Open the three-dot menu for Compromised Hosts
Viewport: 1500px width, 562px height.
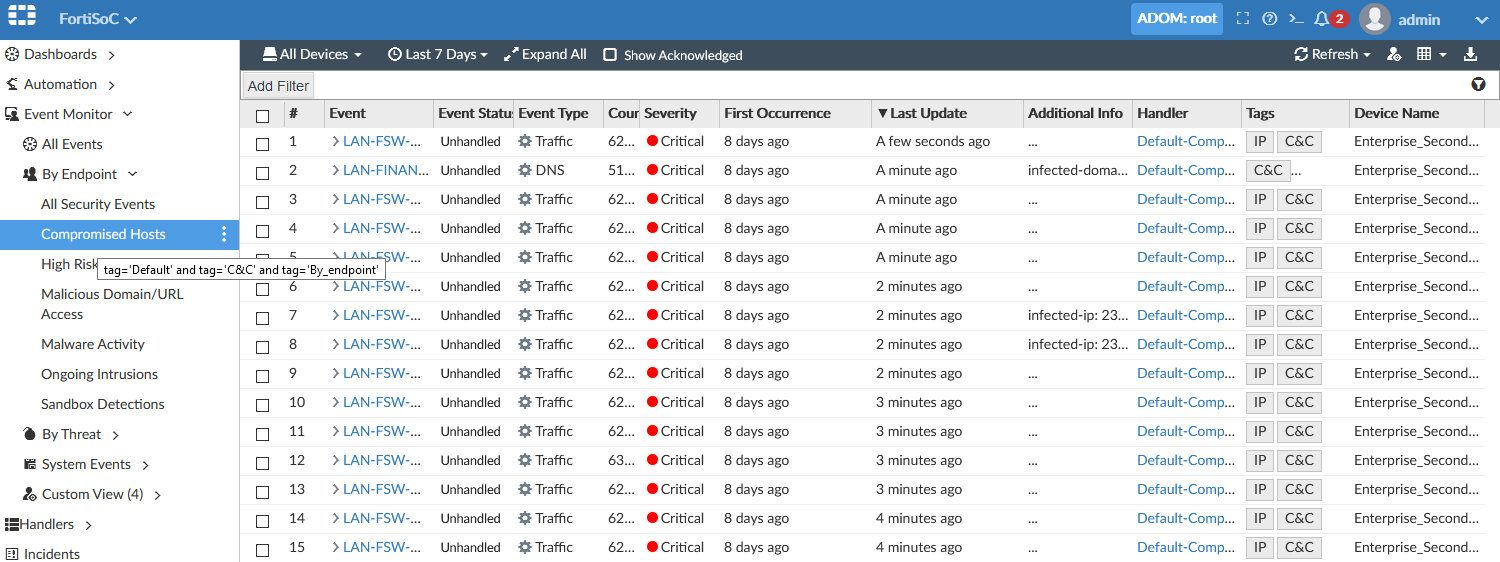coord(224,234)
